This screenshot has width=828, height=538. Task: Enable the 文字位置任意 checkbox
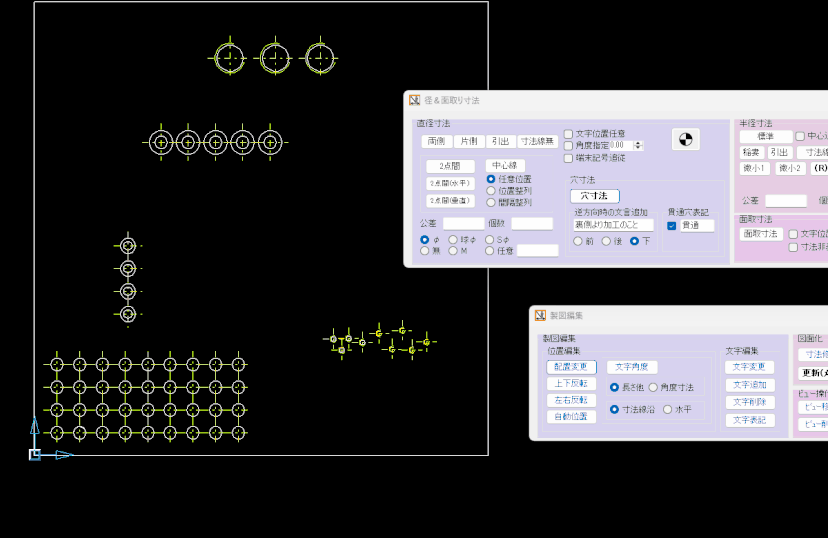click(x=569, y=133)
